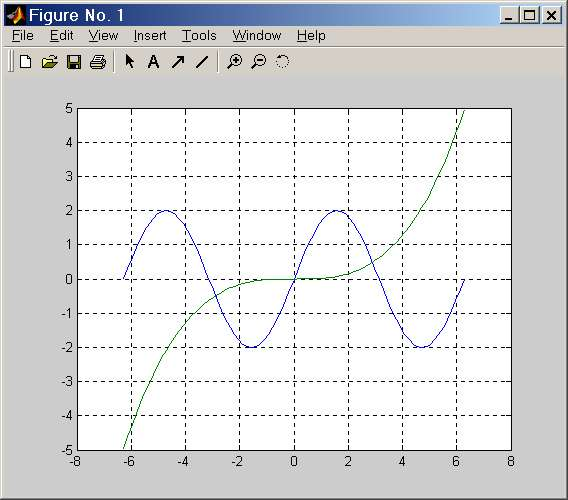The image size is (568, 500).
Task: Click the y-axis tick label -3
Action: pos(67,382)
